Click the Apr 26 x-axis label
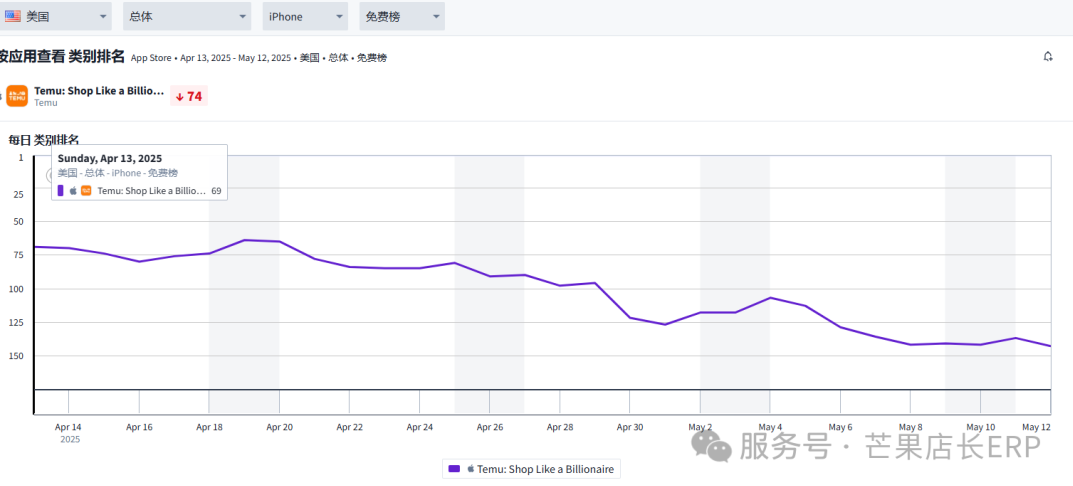This screenshot has height=486, width=1073. [490, 427]
